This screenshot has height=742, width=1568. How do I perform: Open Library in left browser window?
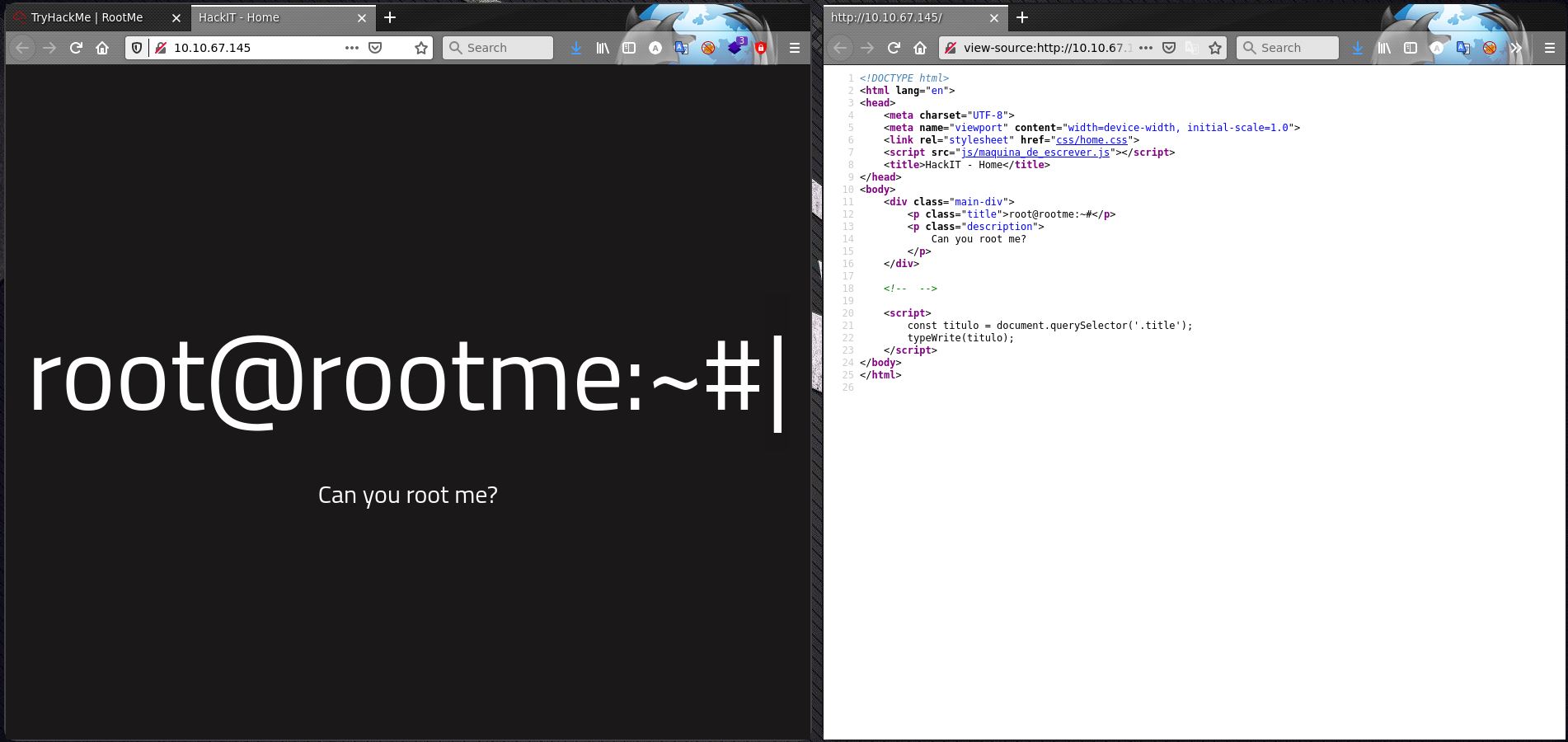tap(603, 48)
